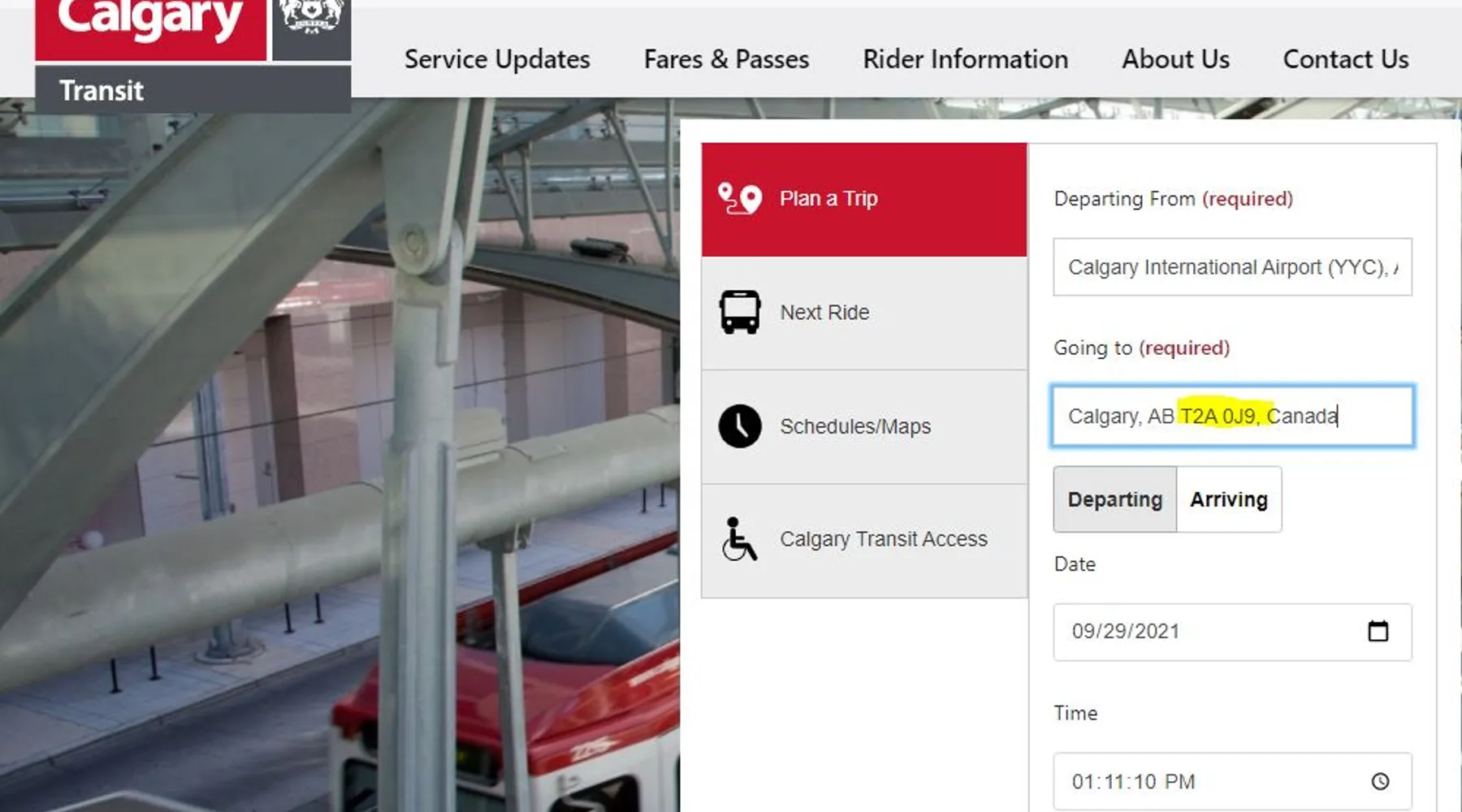Click the Going to address field
Screen dimensions: 1462x812
tap(1232, 416)
